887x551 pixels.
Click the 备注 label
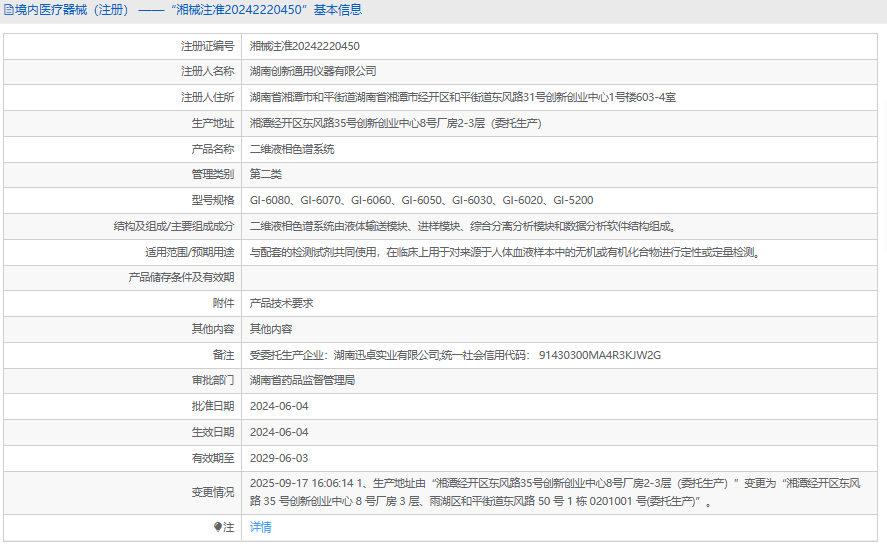[x=223, y=355]
